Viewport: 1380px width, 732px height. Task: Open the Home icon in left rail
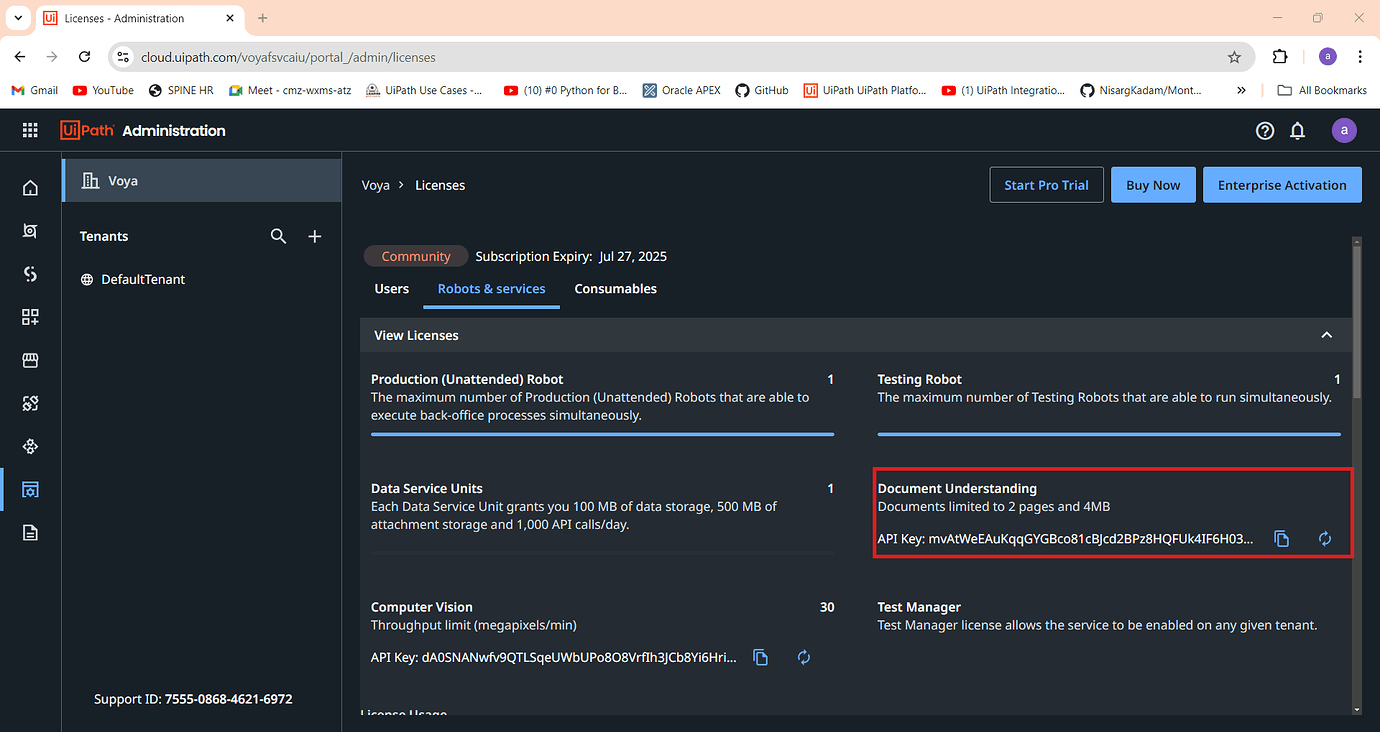(x=30, y=188)
